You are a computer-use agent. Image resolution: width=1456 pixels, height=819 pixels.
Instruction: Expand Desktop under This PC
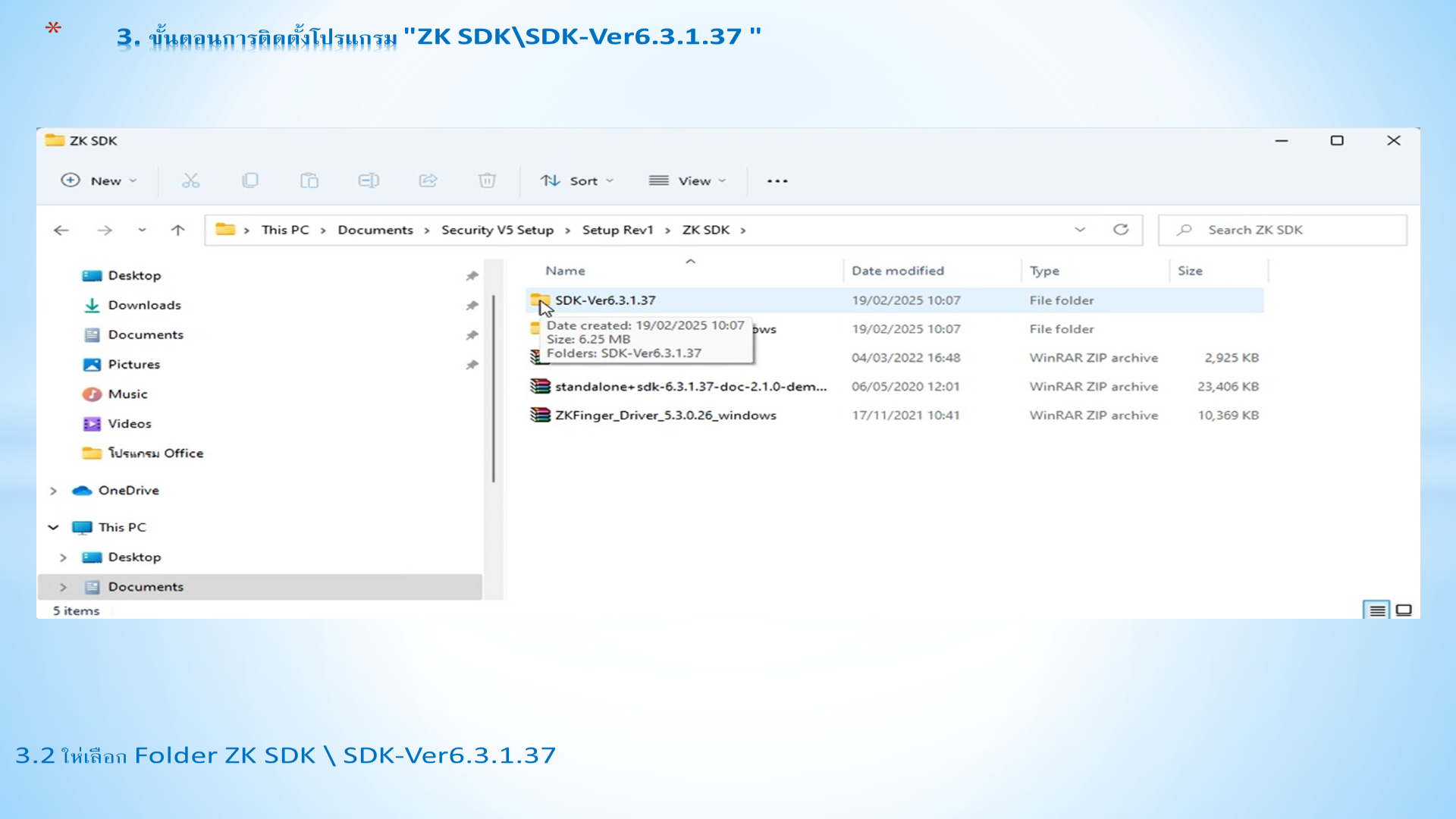pyautogui.click(x=63, y=557)
